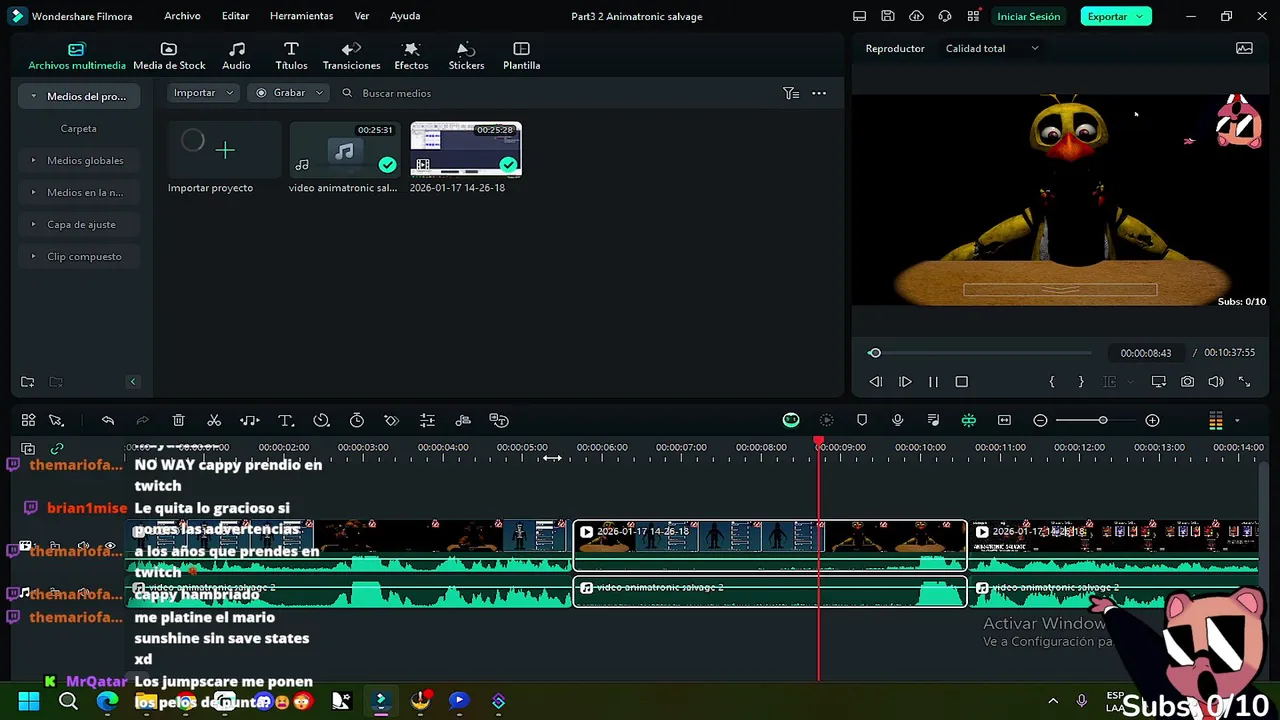Expand the Medios globales item
This screenshot has height=720, width=1280.
[33, 160]
